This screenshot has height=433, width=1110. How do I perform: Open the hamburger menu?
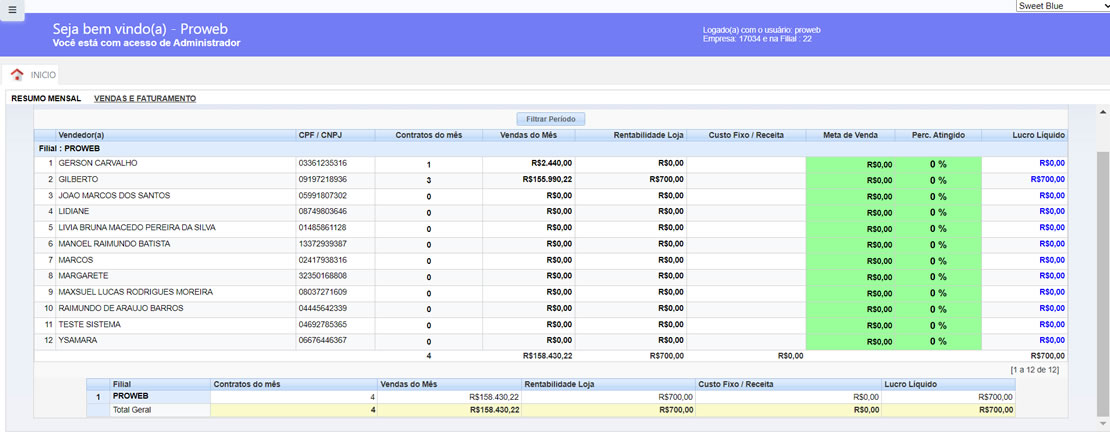pyautogui.click(x=11, y=9)
